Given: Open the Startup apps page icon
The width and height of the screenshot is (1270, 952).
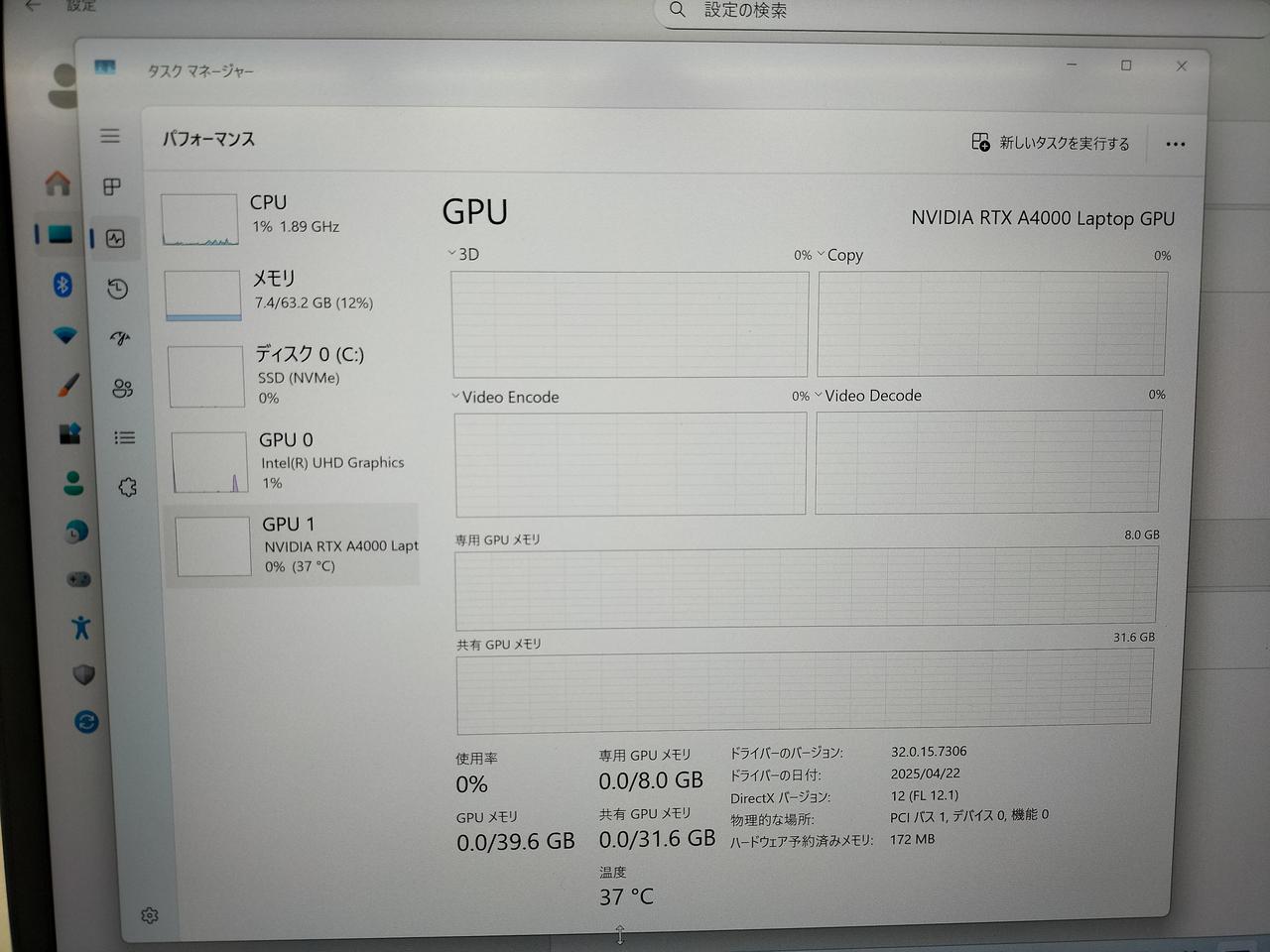Looking at the screenshot, I should (120, 338).
